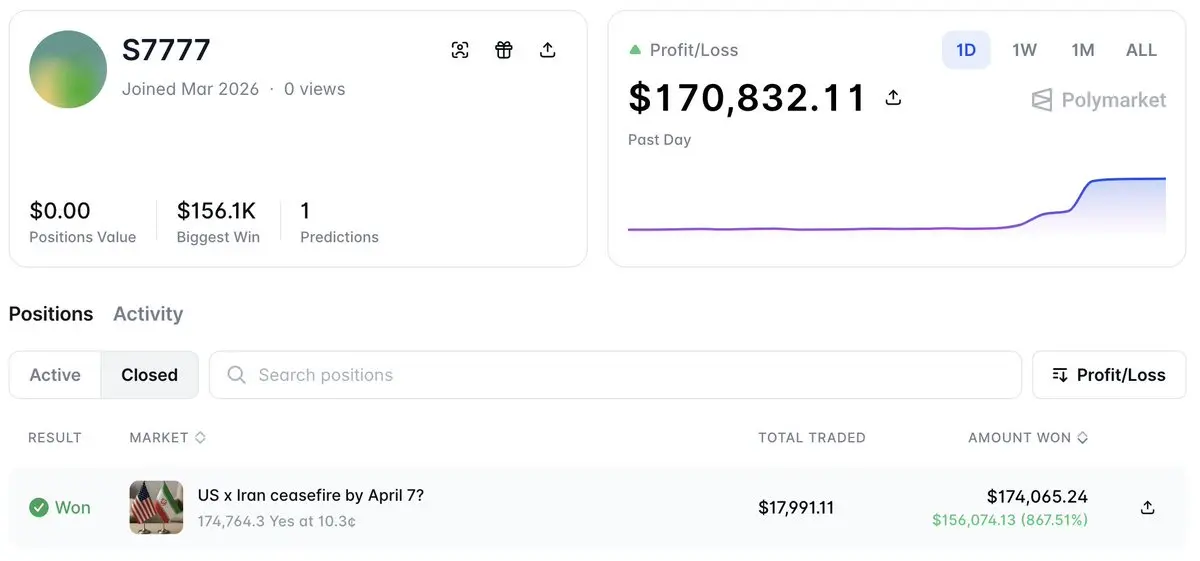Select the Closed positions filter
1200x561 pixels.
(x=149, y=375)
